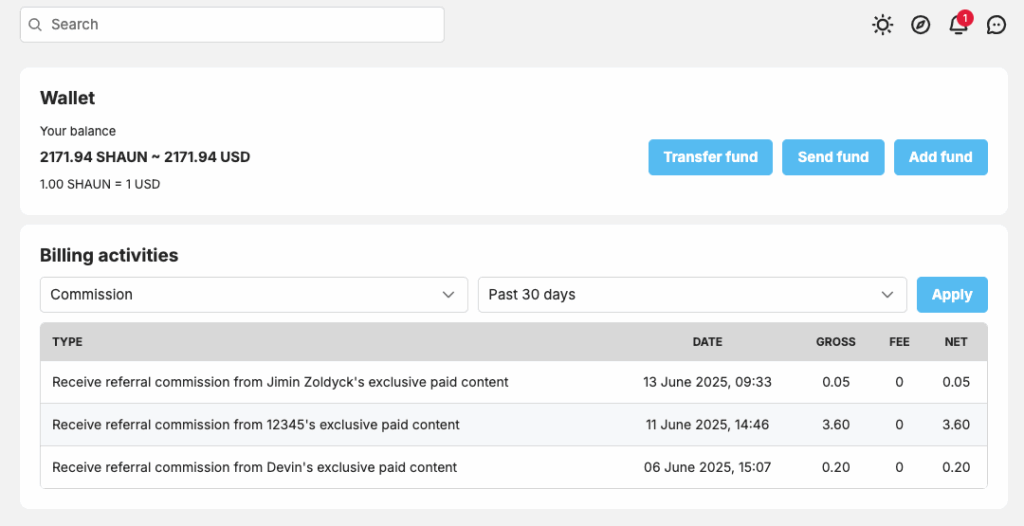Expand chevron on Commission filter
The image size is (1024, 526).
coord(448,295)
